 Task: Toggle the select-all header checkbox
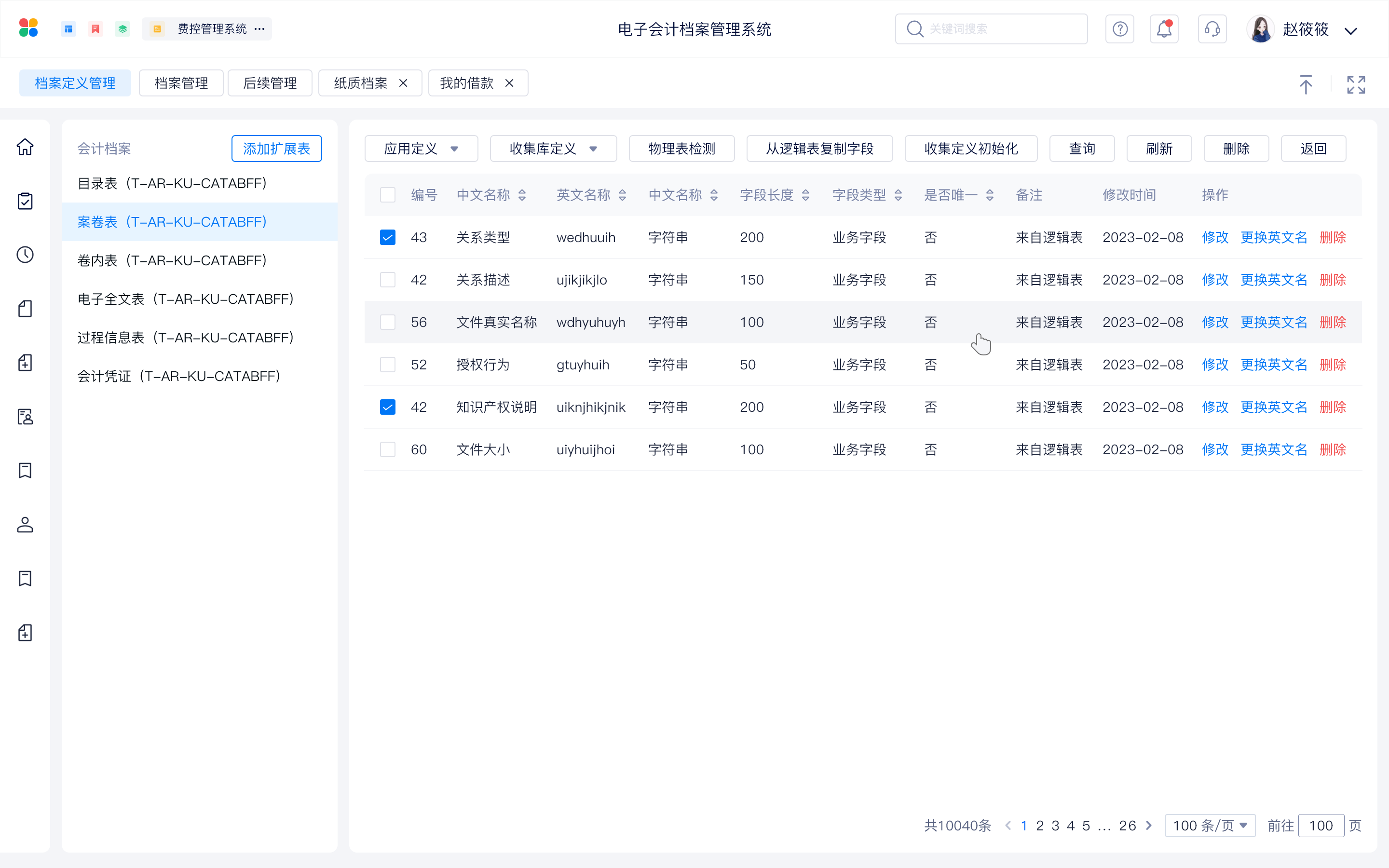click(388, 195)
